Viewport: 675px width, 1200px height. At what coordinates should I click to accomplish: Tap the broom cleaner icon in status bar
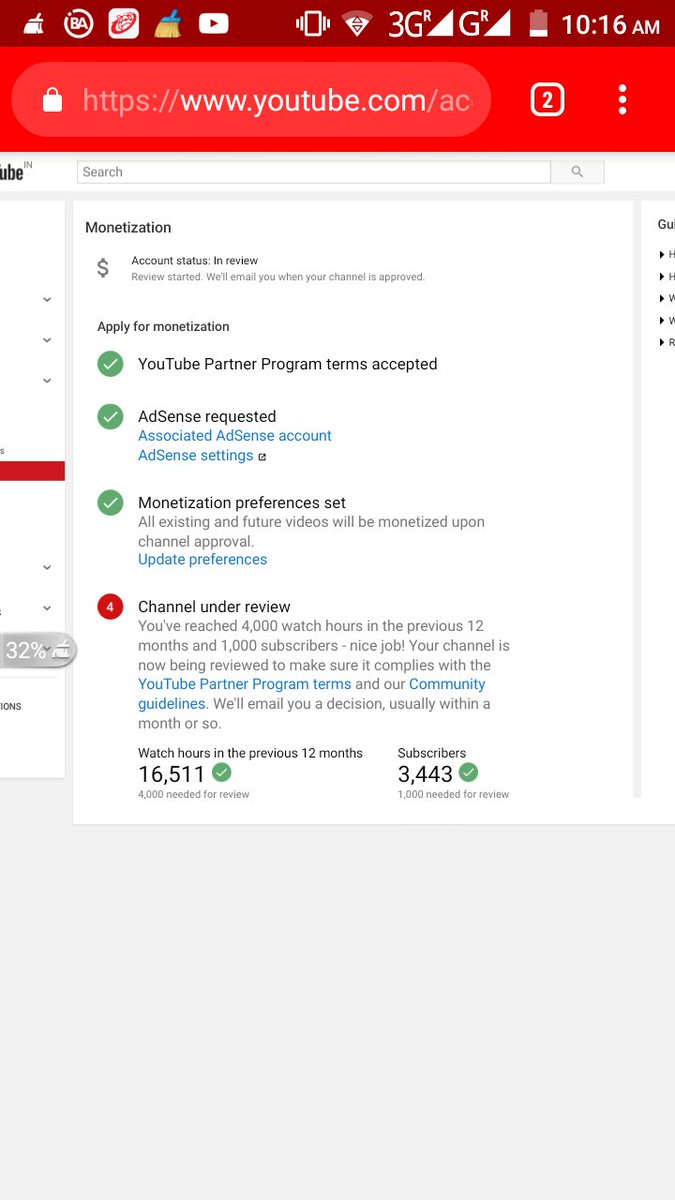(168, 22)
